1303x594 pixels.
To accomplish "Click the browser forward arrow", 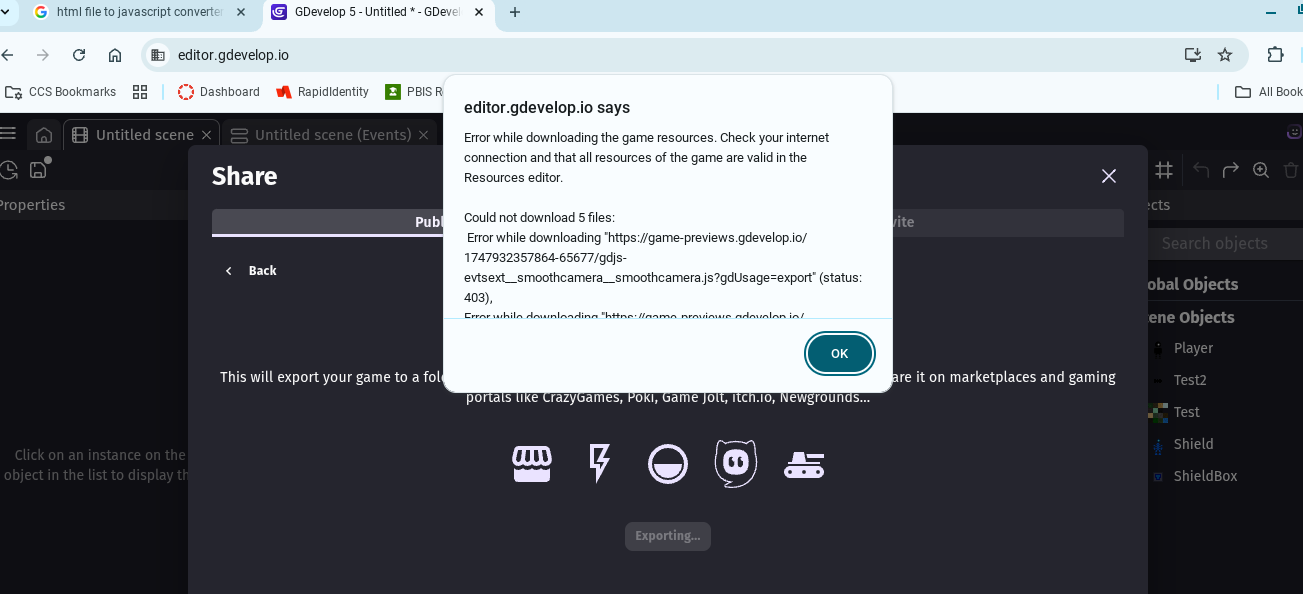I will [x=43, y=55].
